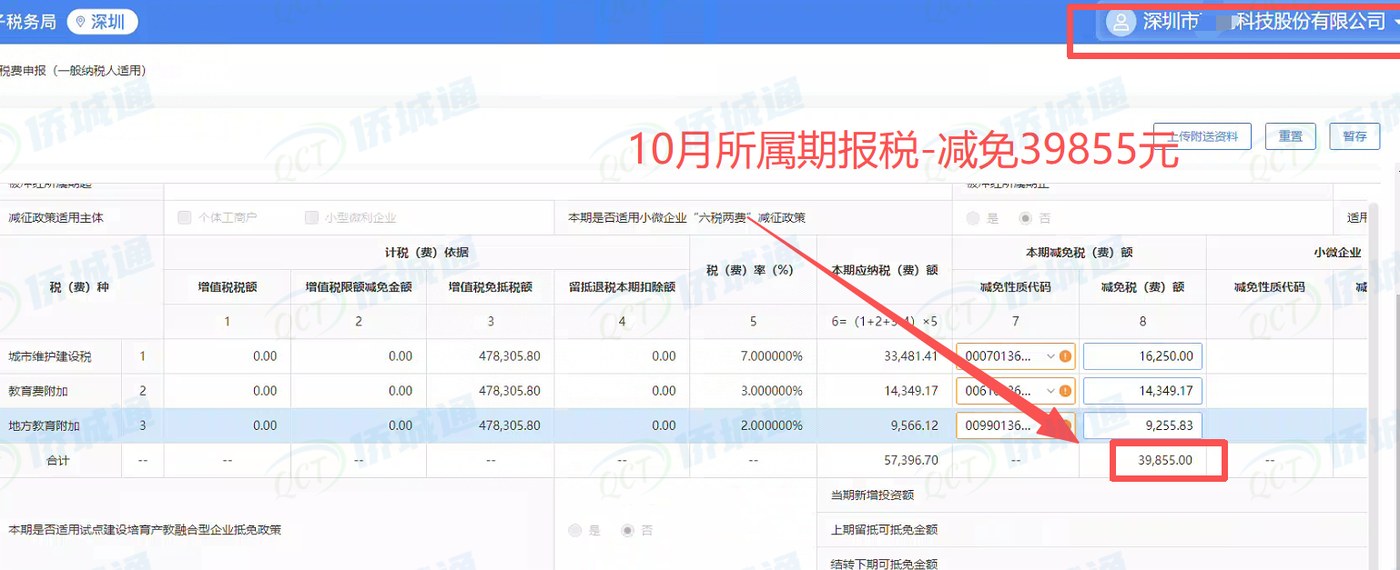Screen dimensions: 1400x570
Task: Click the 7.000000% tax rate cell
Action: (753, 356)
